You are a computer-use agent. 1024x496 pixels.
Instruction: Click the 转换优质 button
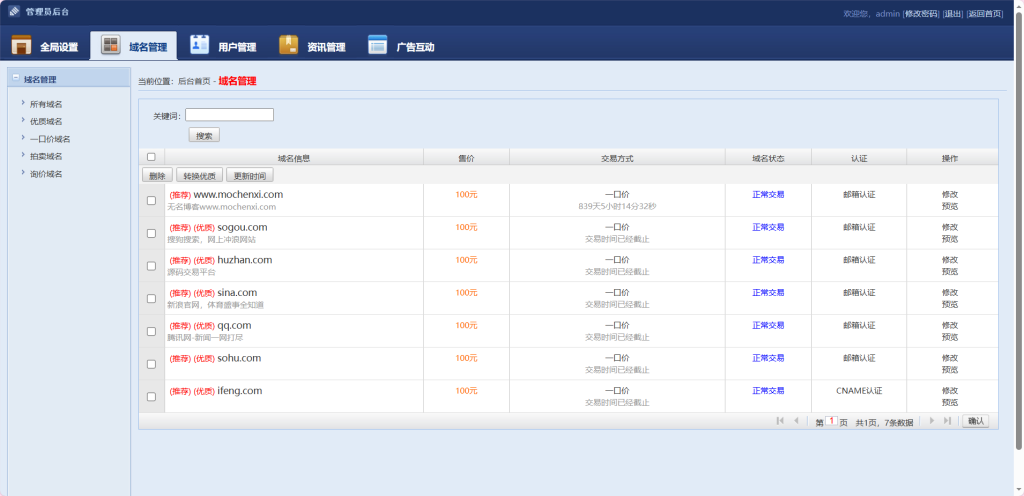tap(199, 175)
